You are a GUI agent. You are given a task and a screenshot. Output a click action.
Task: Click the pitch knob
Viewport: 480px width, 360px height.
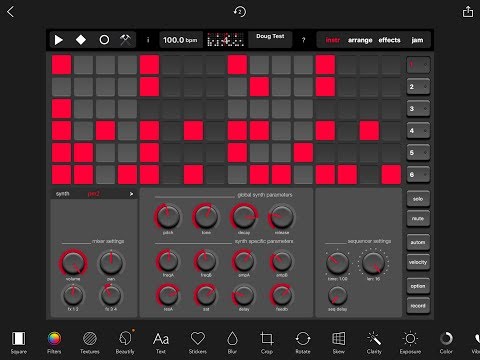point(168,217)
